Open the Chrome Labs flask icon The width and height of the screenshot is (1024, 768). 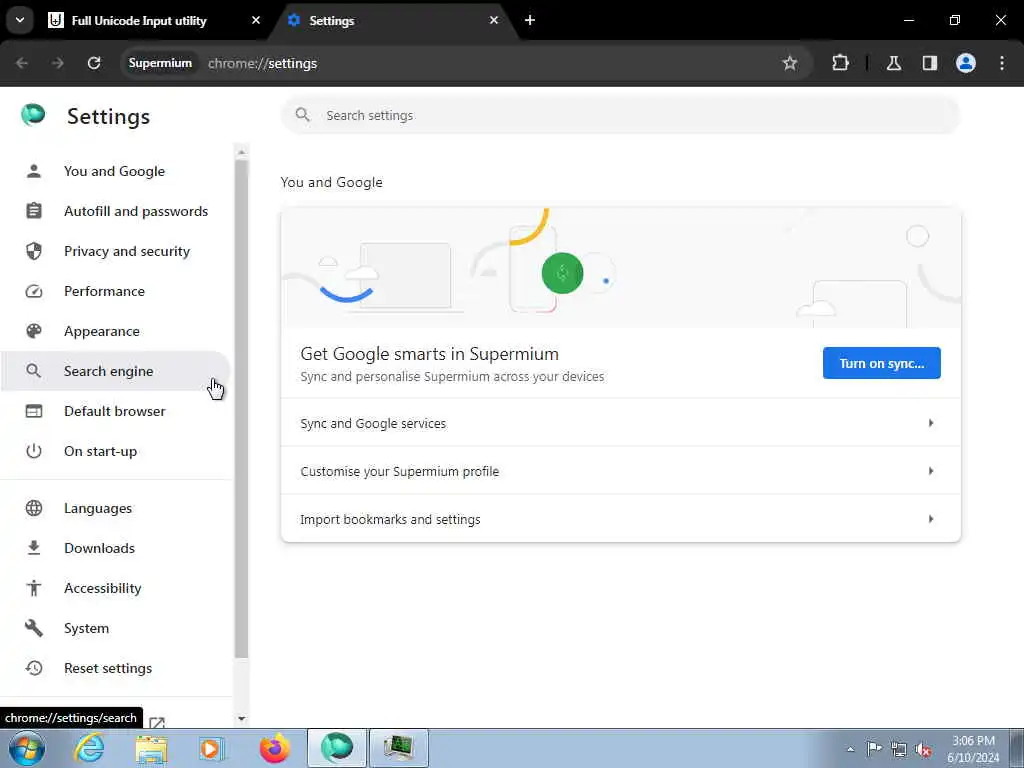893,63
